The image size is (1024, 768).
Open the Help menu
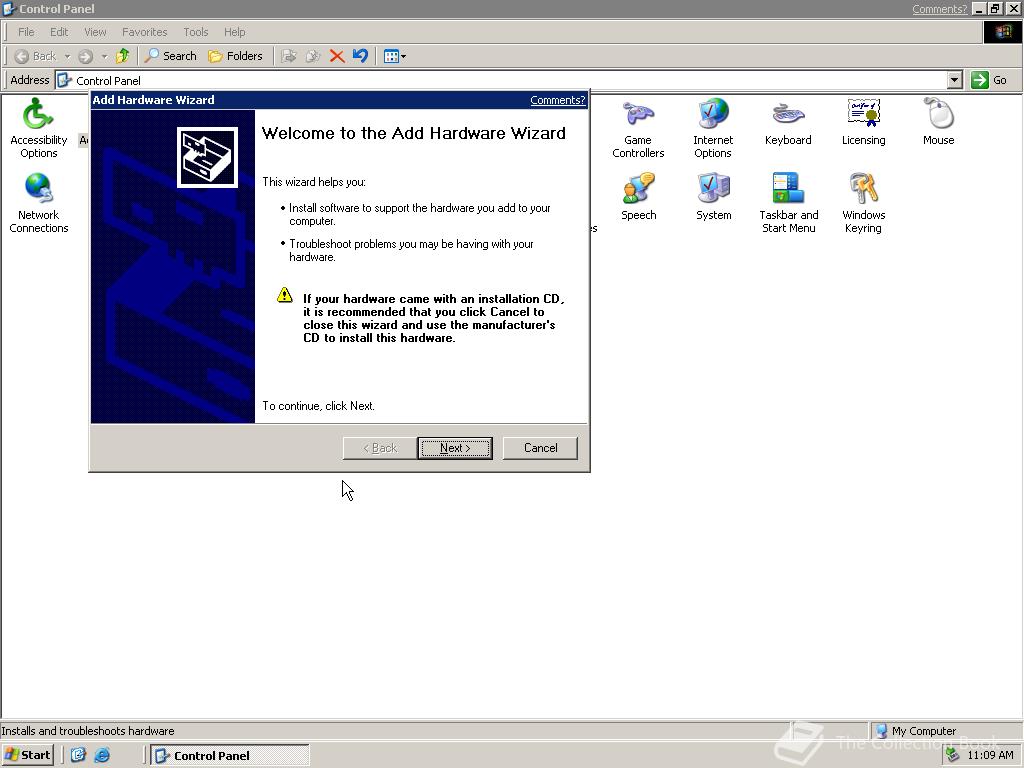tap(234, 32)
